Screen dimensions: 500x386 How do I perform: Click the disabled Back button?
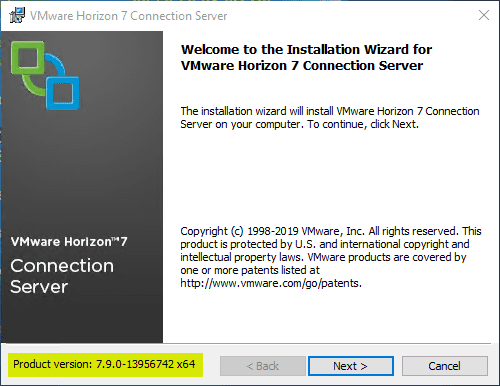[263, 366]
